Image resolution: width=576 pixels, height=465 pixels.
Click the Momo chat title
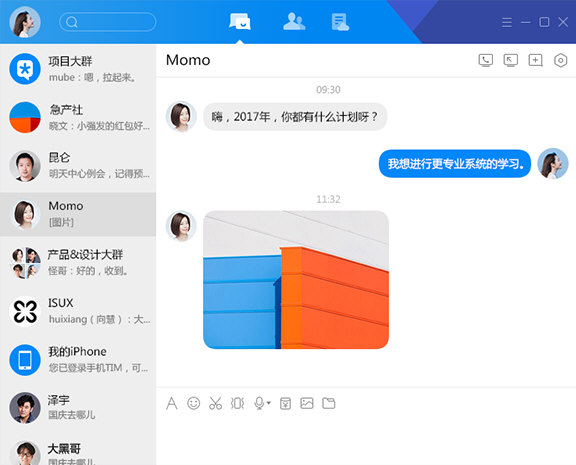pyautogui.click(x=188, y=60)
